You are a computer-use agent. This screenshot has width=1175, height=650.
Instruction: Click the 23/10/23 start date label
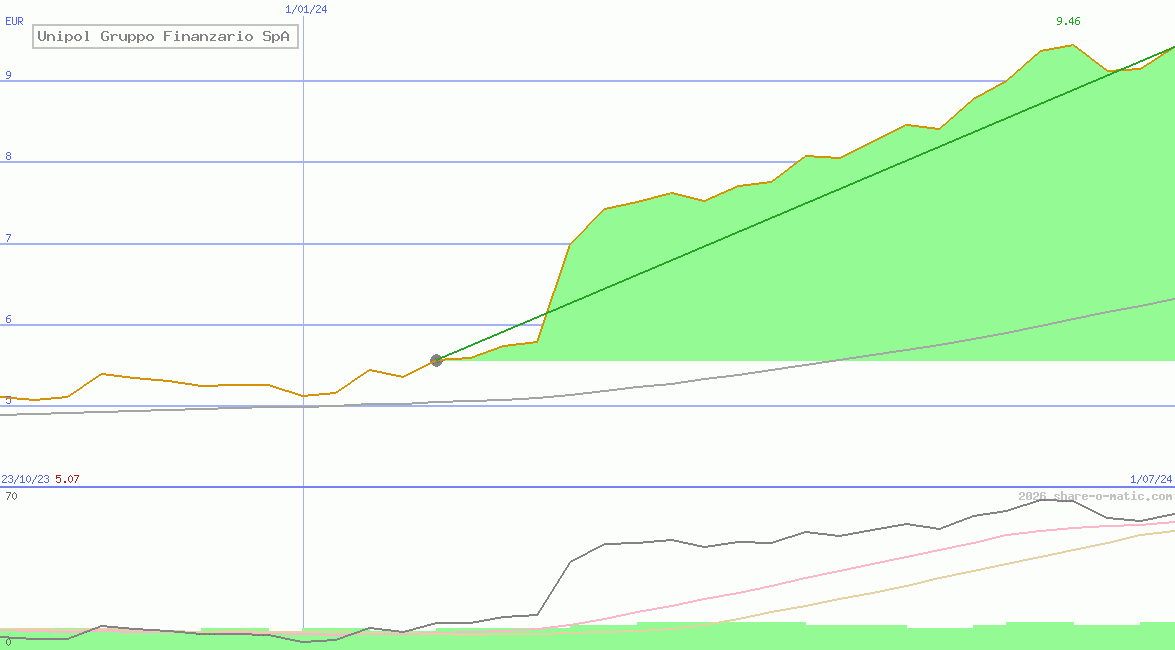25,479
